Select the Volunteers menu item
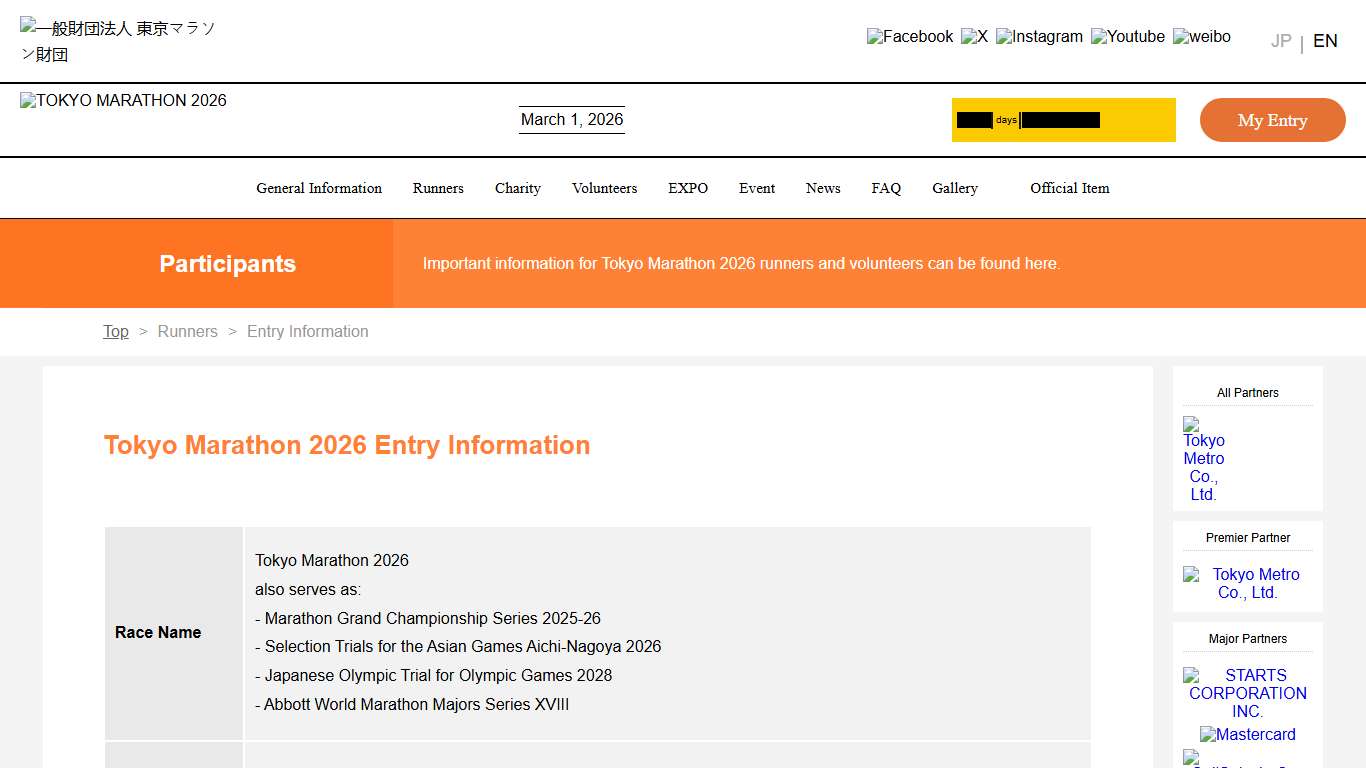This screenshot has width=1366, height=768. [604, 188]
